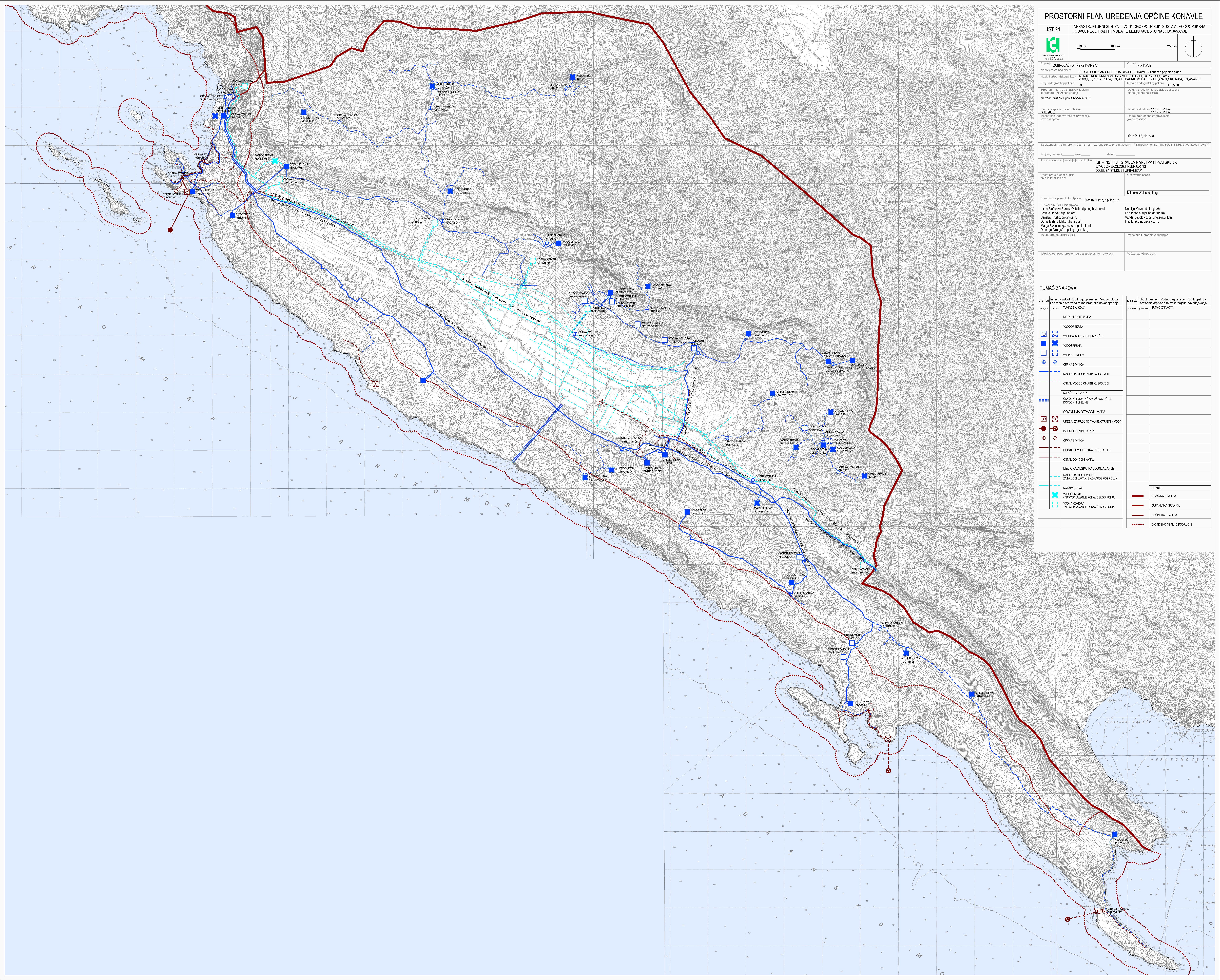Click 'VODOZAHVAT / VODOCRPILIŠTE' legend label
Screen dimensions: 1220x980
pos(1084,336)
